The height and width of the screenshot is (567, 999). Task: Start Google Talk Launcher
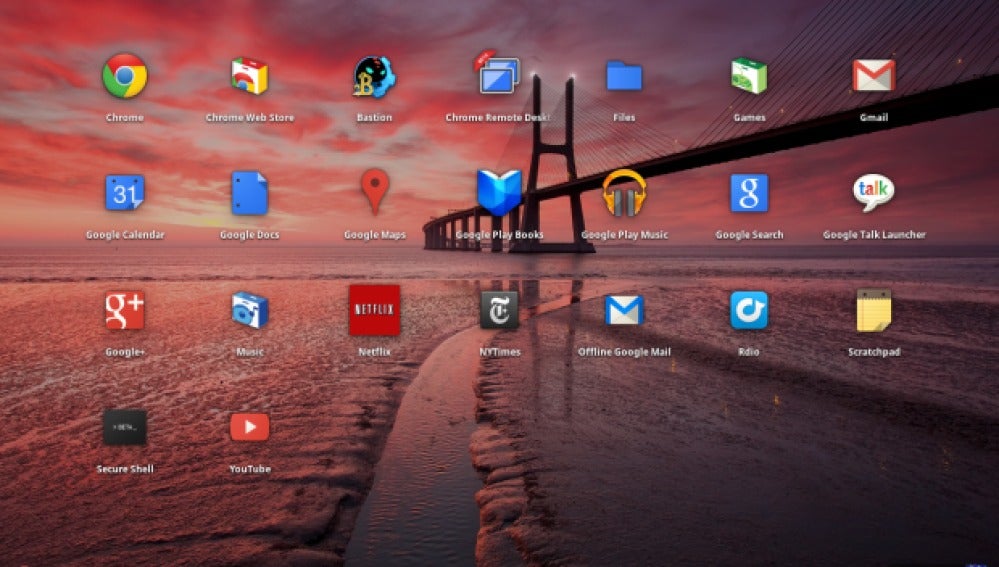click(873, 192)
